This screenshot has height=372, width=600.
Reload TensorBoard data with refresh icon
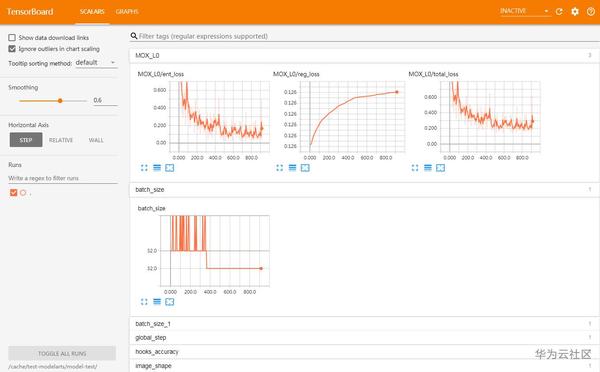coord(559,12)
